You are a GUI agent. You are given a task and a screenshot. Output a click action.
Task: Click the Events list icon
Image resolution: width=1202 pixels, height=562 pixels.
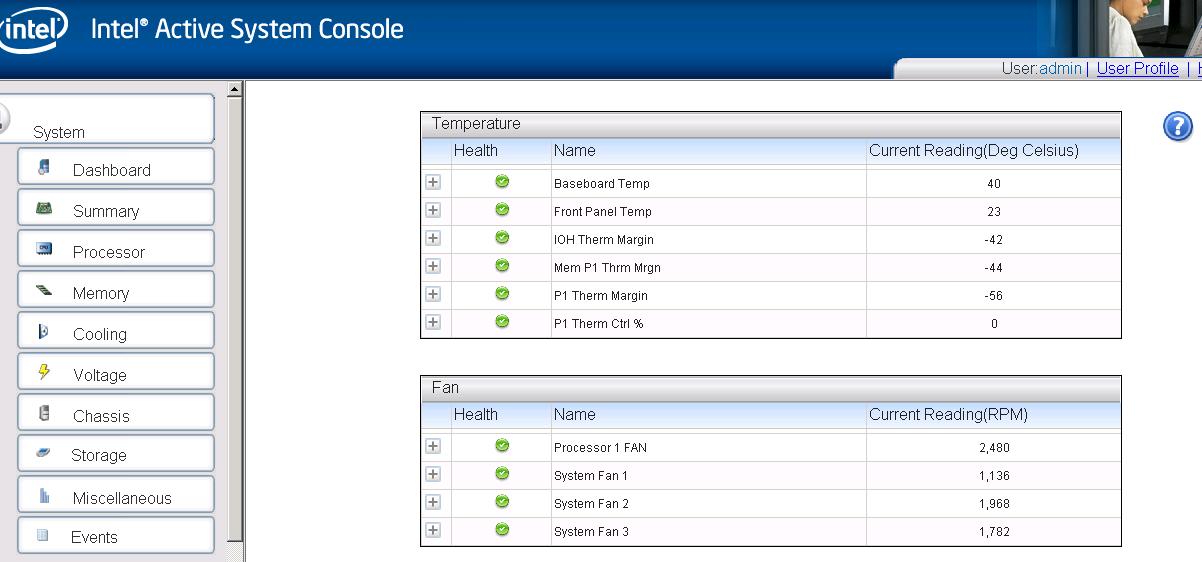pos(43,535)
